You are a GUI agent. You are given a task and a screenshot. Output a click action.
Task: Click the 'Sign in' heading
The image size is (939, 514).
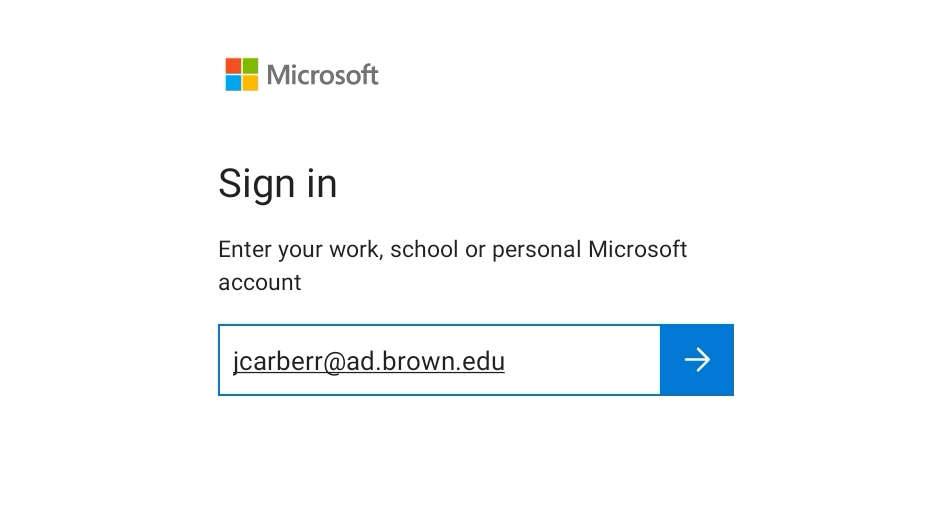point(278,183)
